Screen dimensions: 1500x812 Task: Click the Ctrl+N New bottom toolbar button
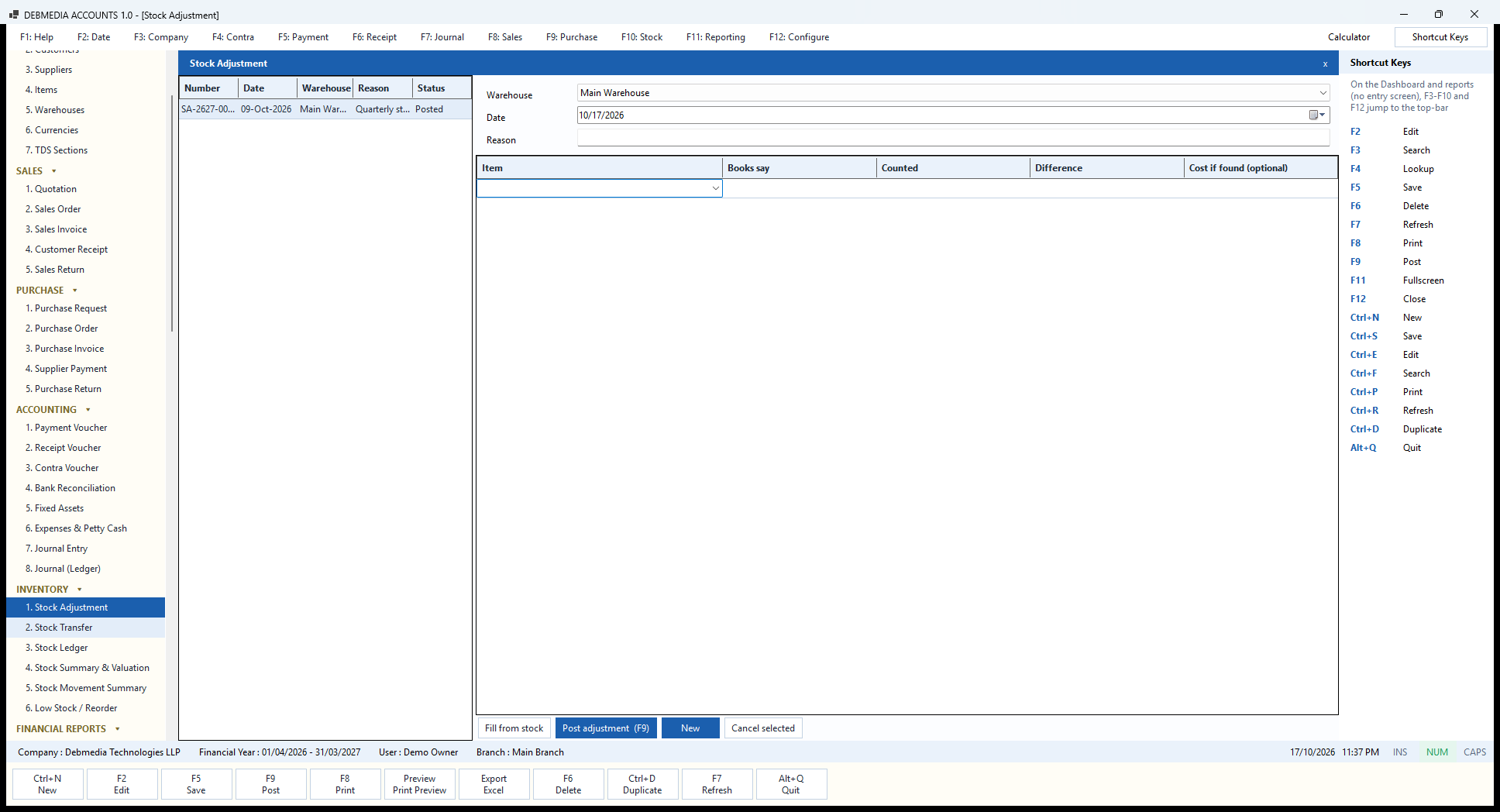pyautogui.click(x=47, y=784)
